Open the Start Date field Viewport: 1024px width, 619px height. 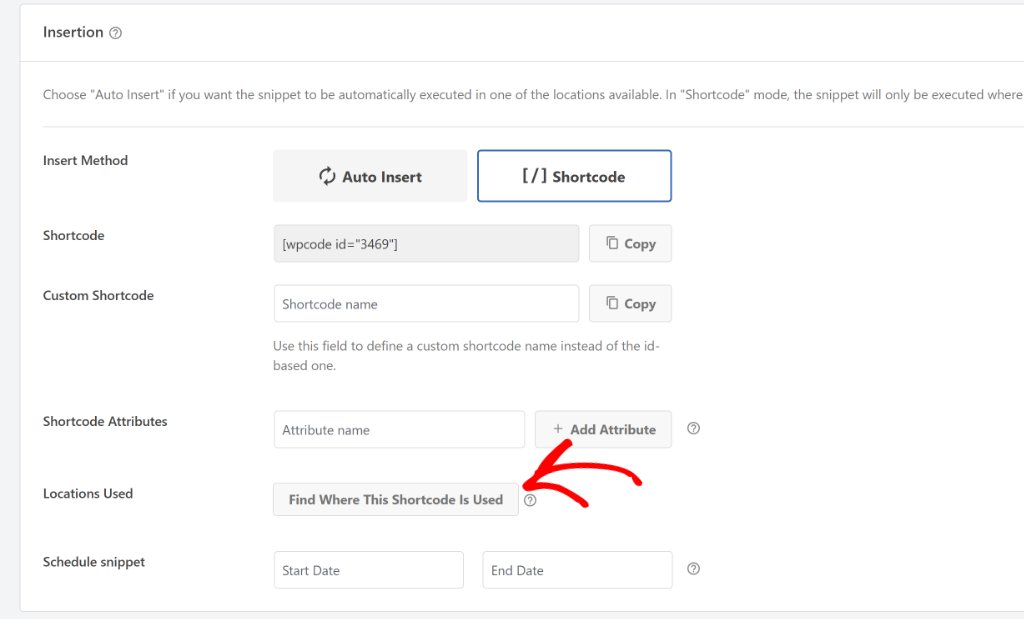(x=368, y=570)
